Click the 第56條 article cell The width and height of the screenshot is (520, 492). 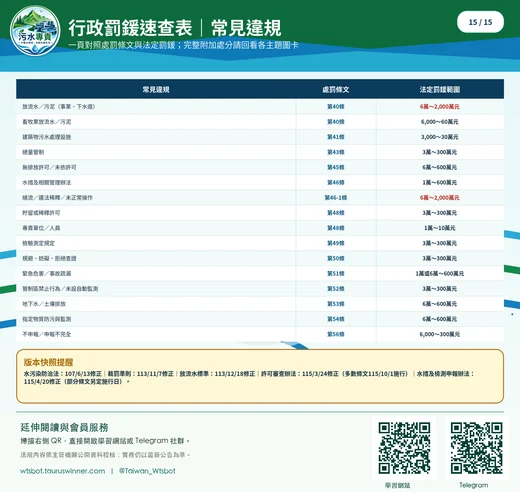click(336, 334)
